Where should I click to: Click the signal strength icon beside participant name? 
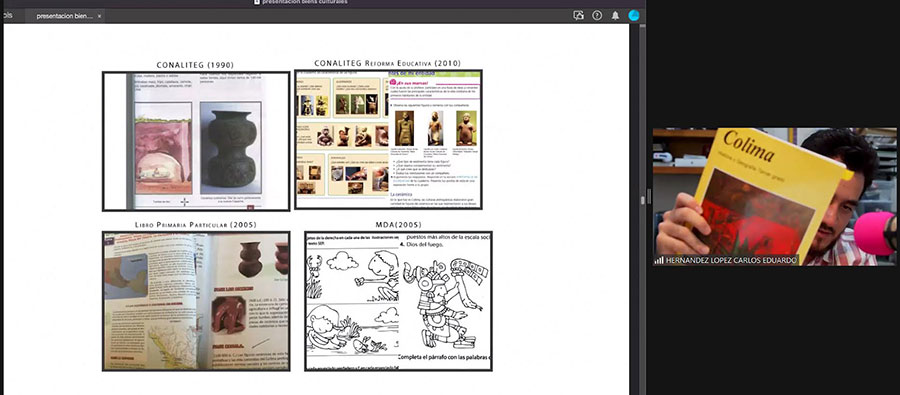click(659, 260)
